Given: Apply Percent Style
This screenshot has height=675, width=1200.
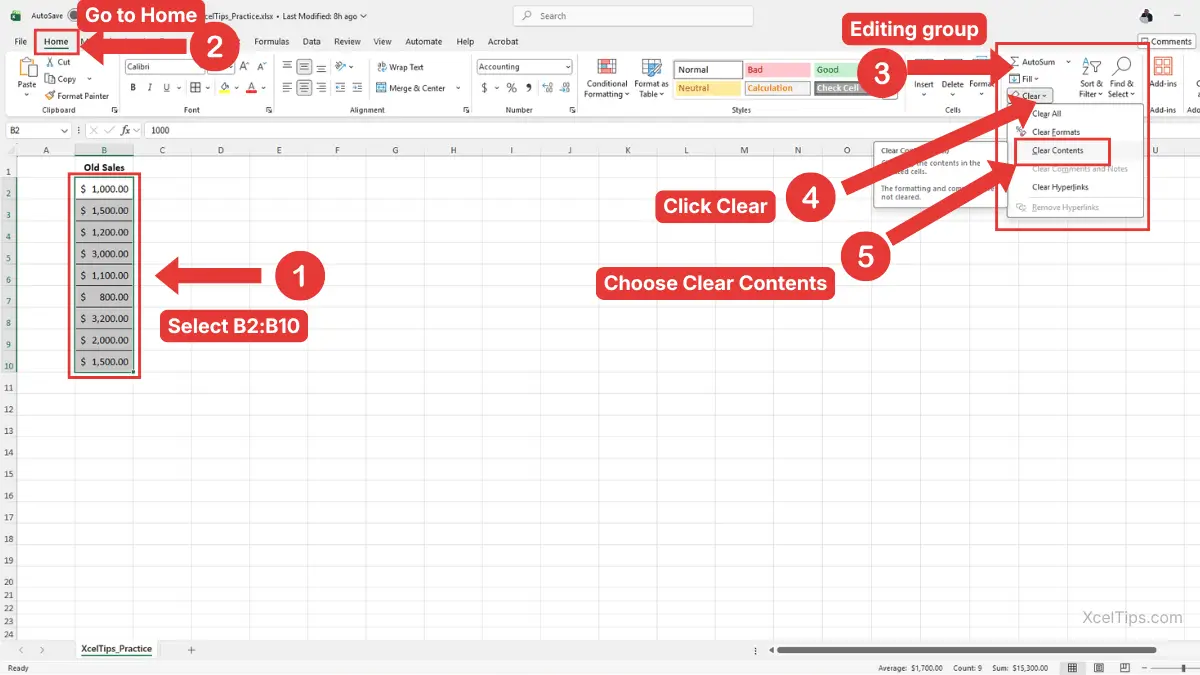Looking at the screenshot, I should tap(512, 88).
